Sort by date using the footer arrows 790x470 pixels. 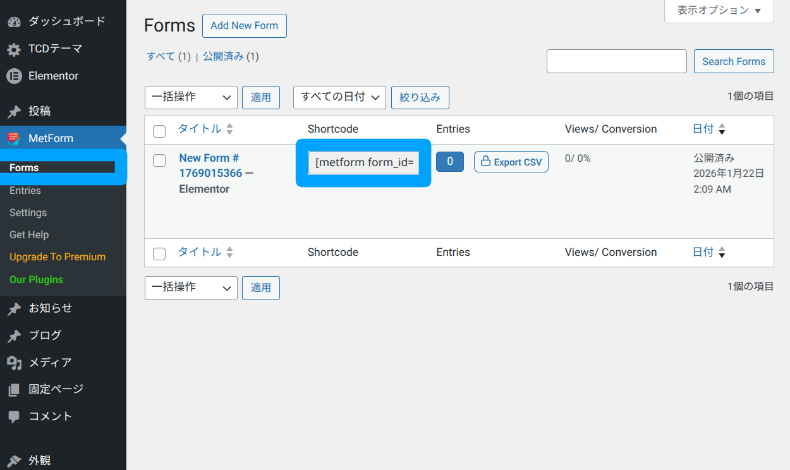722,252
